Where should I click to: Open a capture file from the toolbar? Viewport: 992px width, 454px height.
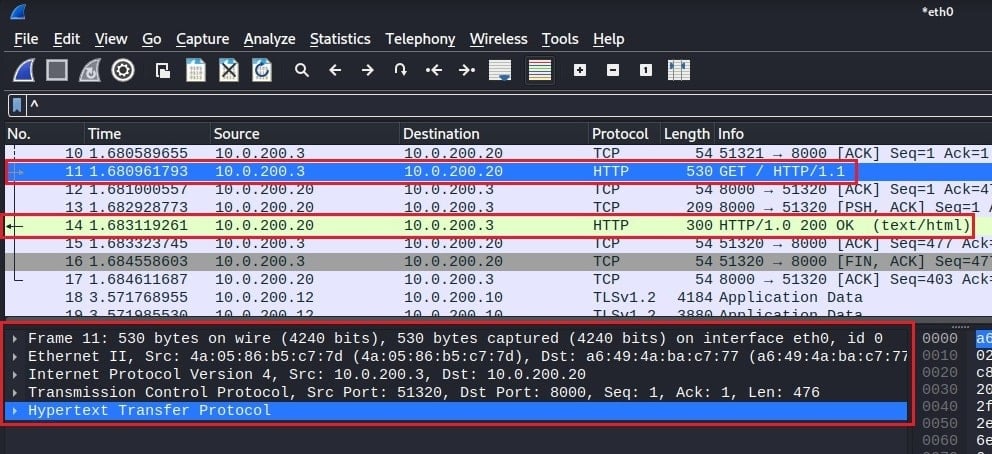[x=163, y=70]
